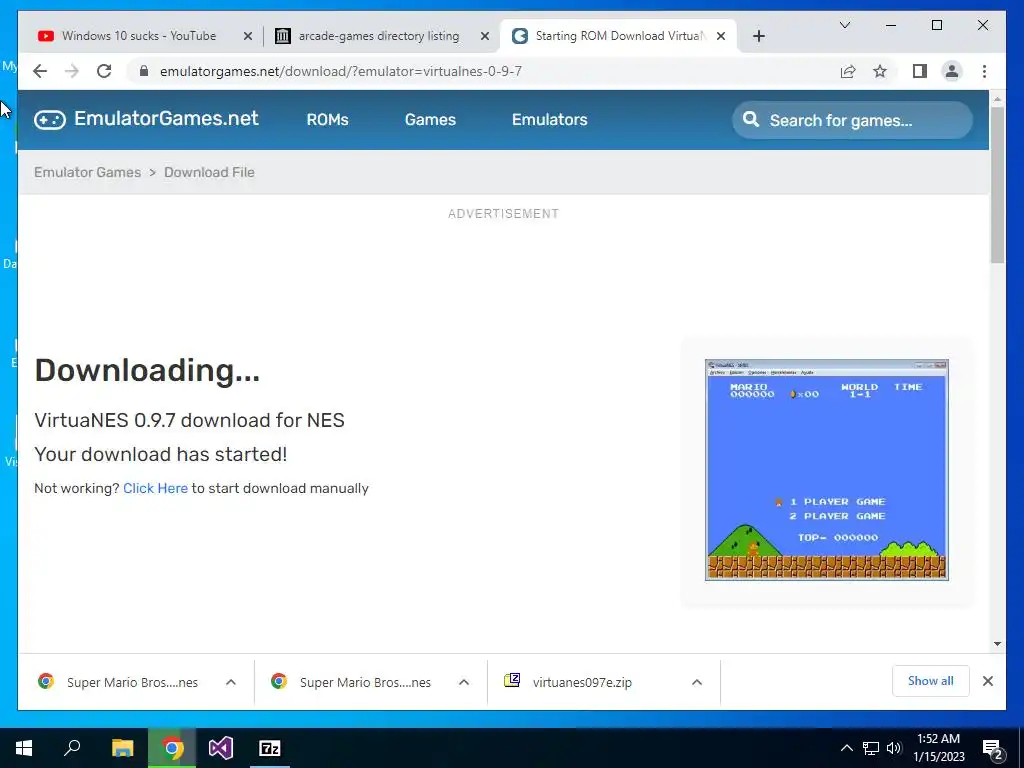Close the arcade-games directory listing tab
1024x768 pixels.
485,36
